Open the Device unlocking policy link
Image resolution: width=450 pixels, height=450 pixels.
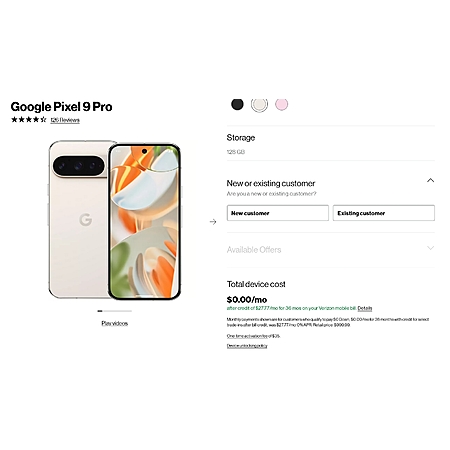(247, 346)
